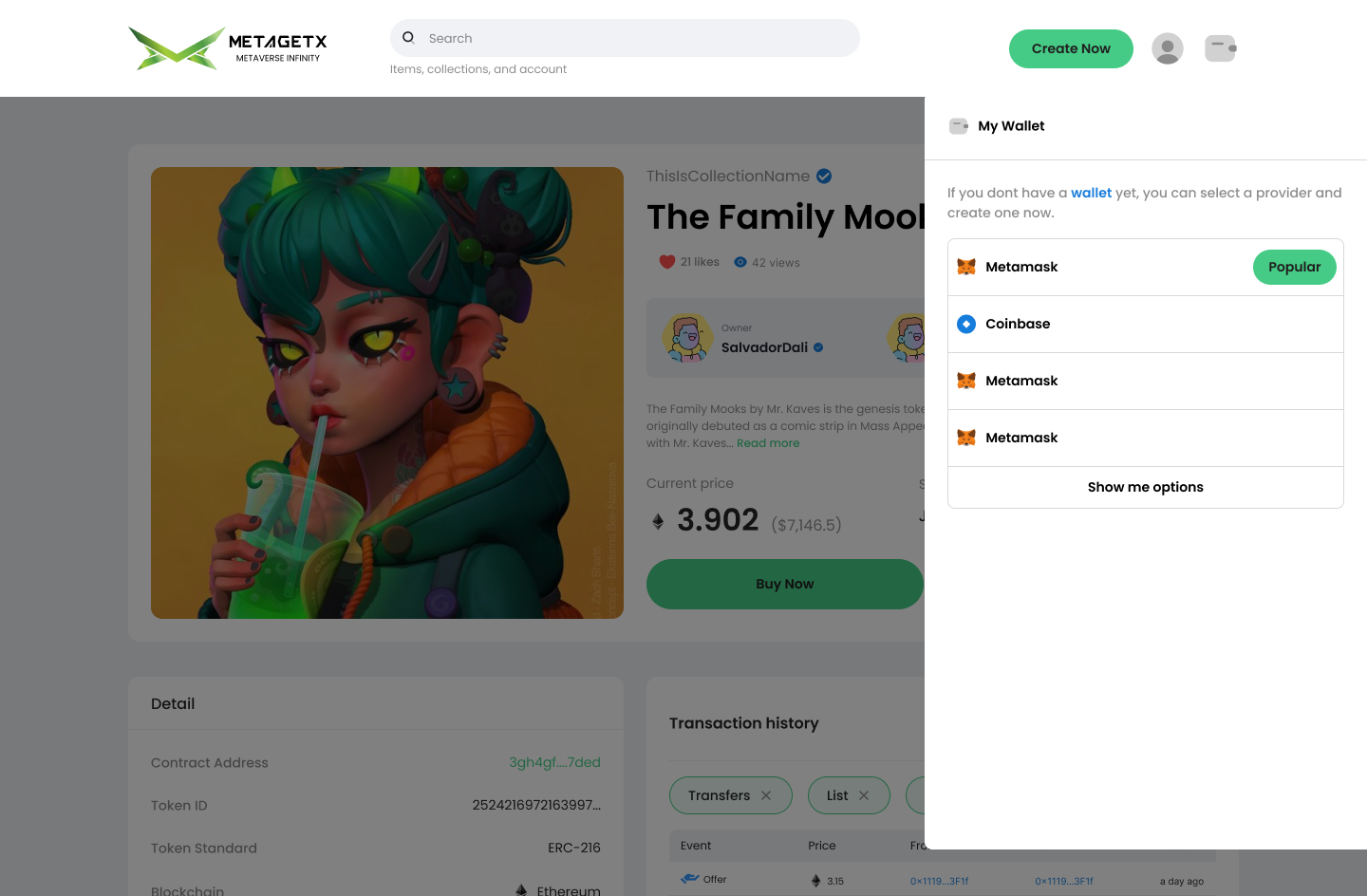
Task: Select the Coinbase wallet provider
Action: pyautogui.click(x=1145, y=324)
